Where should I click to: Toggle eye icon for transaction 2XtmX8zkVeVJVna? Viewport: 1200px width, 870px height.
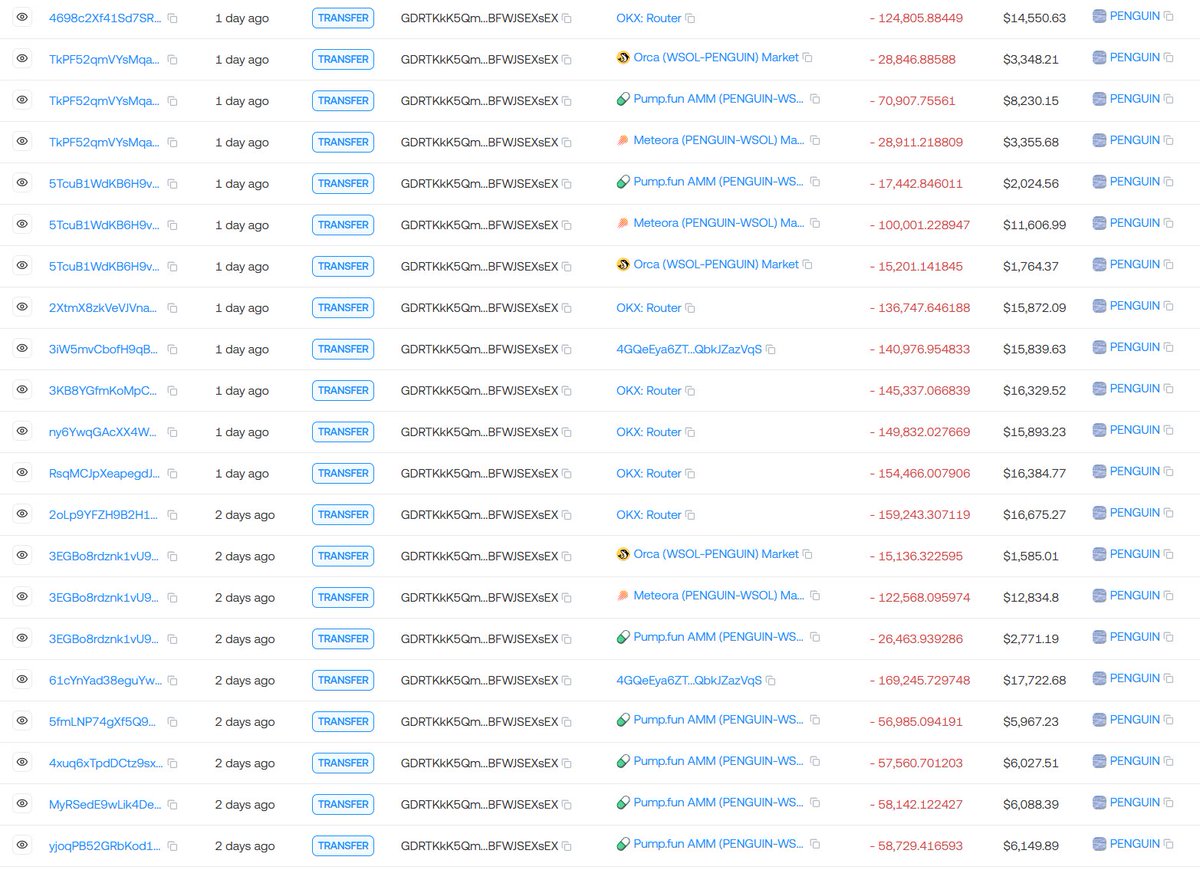[x=21, y=307]
